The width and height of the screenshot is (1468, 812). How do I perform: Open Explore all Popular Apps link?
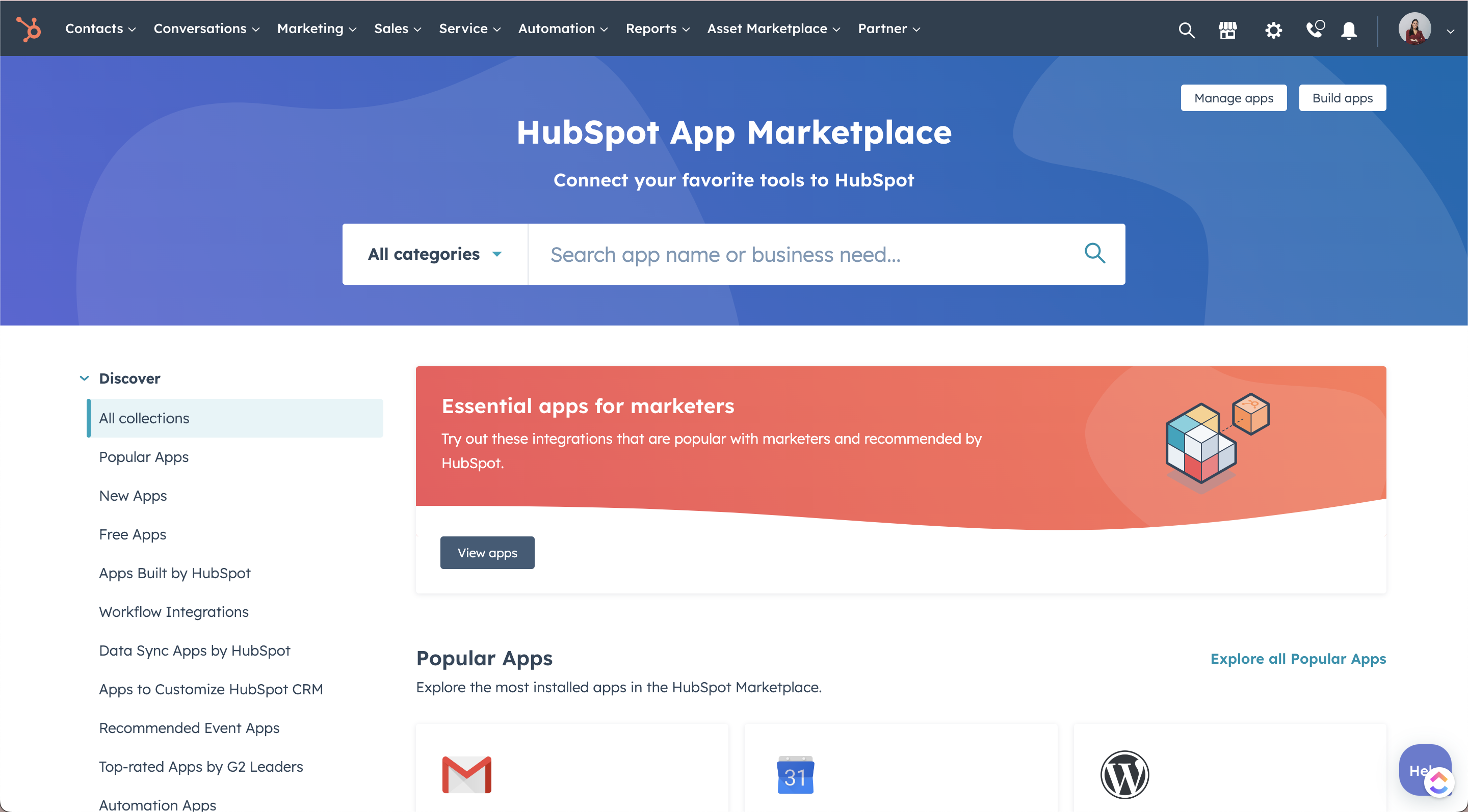click(1298, 658)
